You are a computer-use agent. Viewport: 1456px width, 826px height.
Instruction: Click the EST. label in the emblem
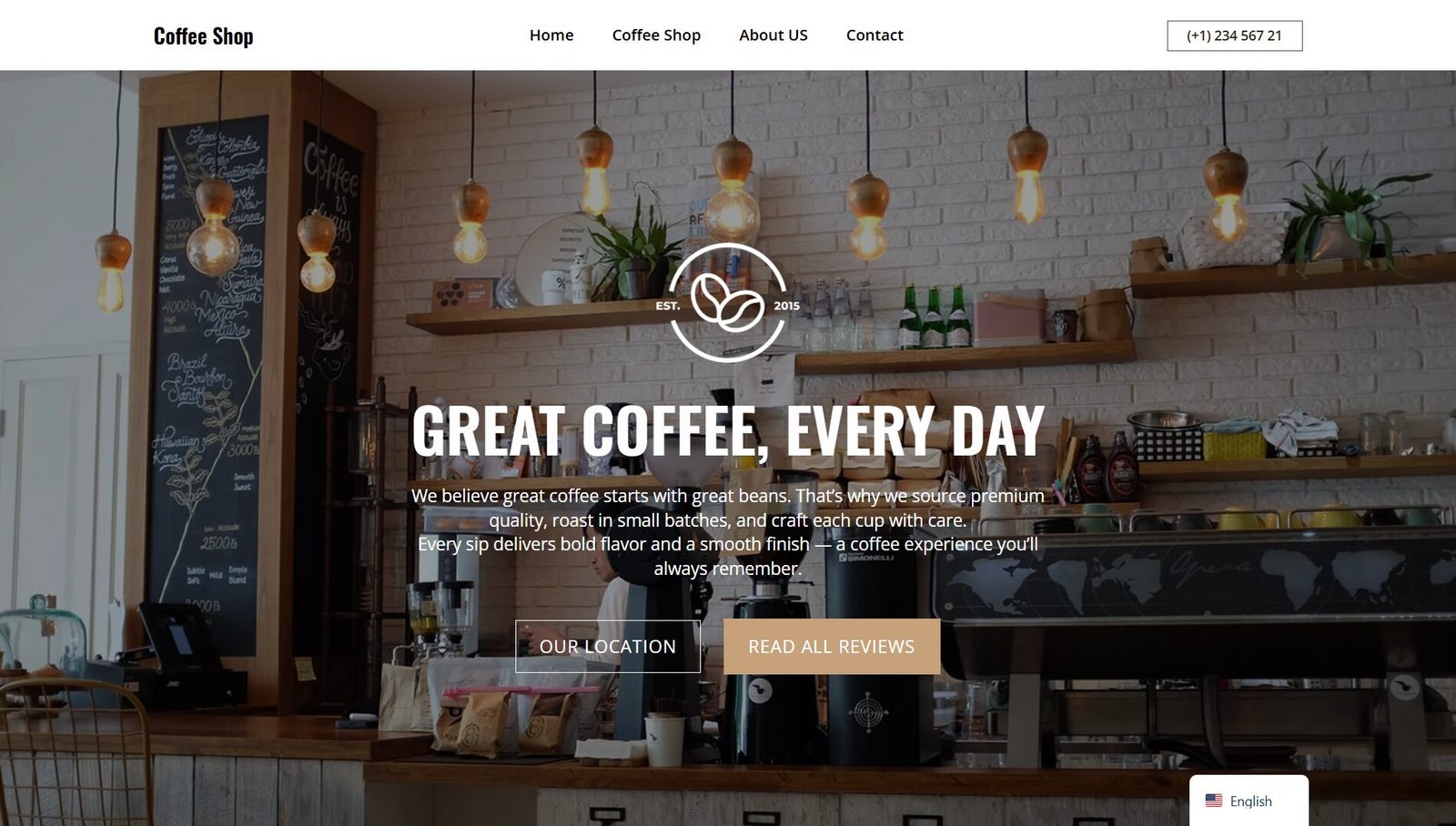click(x=668, y=306)
